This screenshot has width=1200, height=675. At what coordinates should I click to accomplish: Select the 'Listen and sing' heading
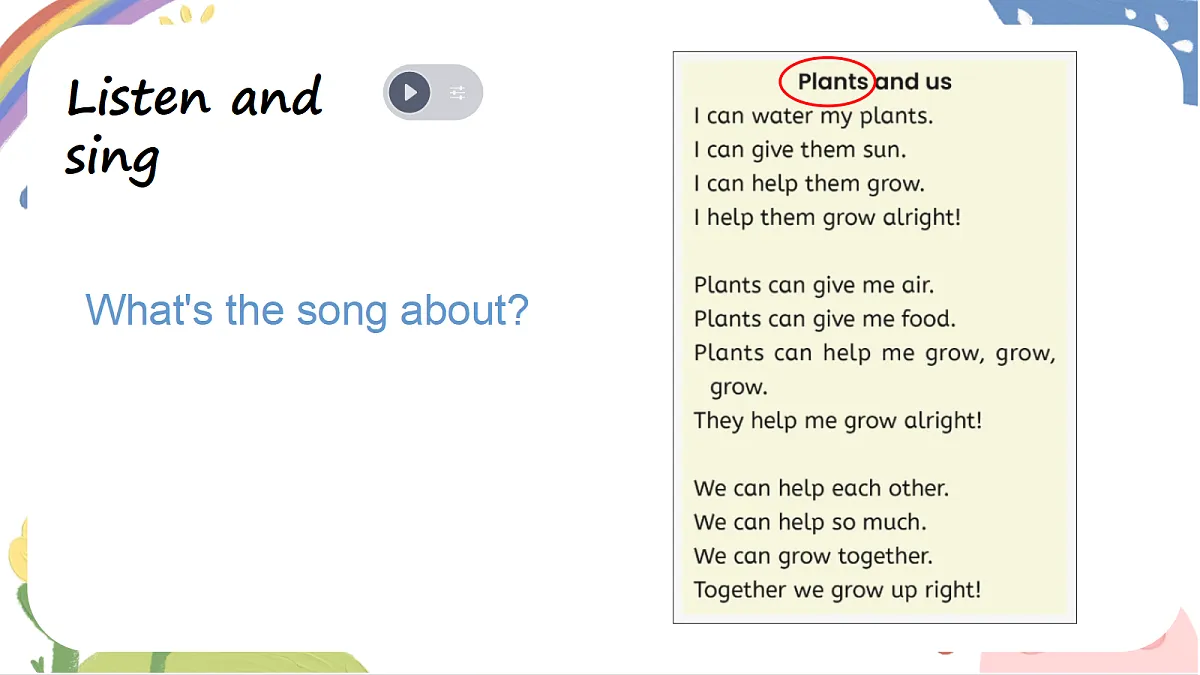tap(195, 127)
